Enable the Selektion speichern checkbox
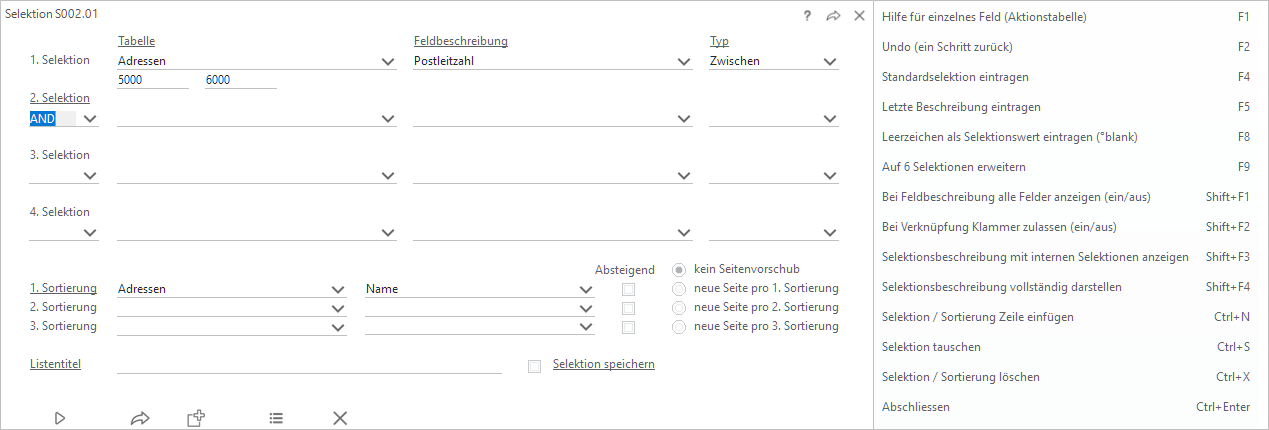 pos(534,366)
